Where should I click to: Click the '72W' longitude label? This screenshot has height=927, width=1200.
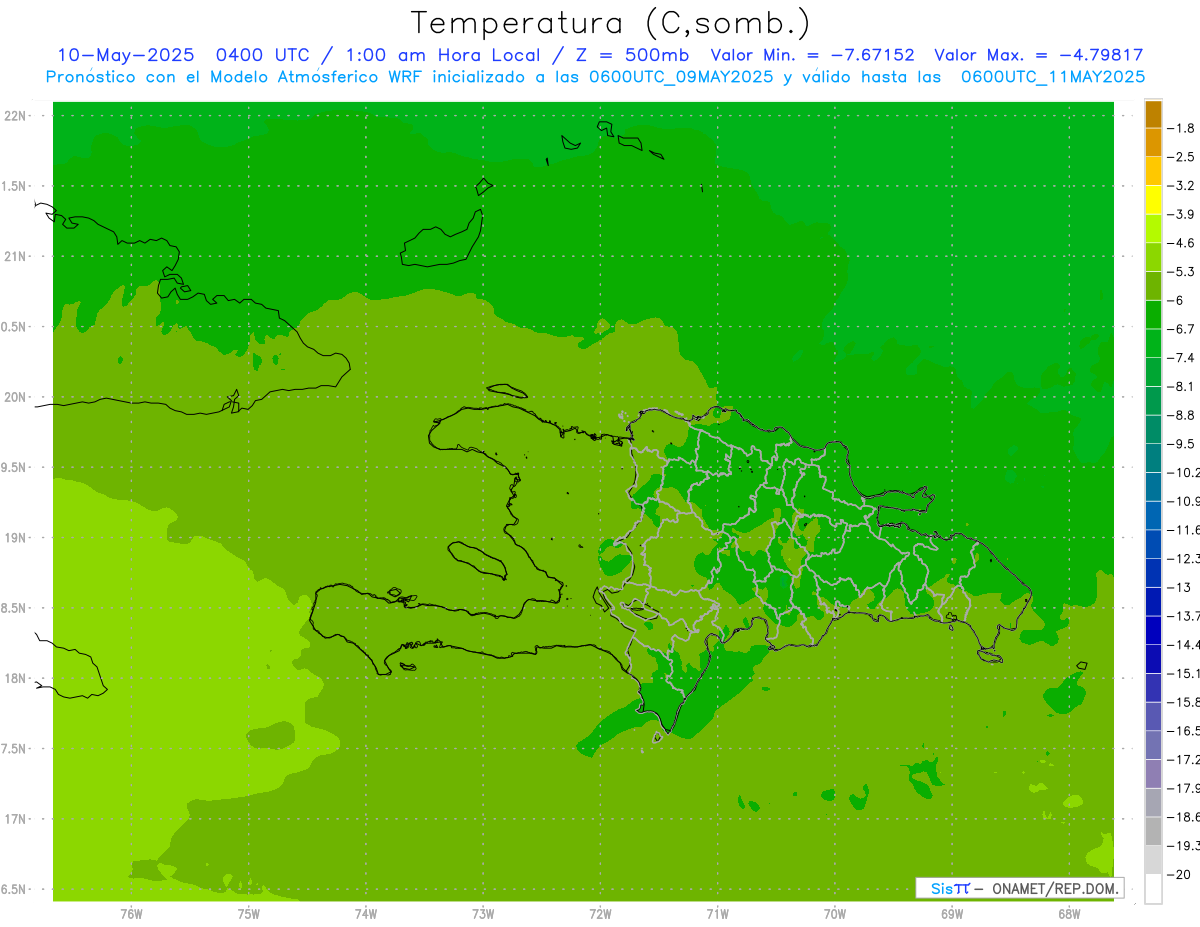600,914
